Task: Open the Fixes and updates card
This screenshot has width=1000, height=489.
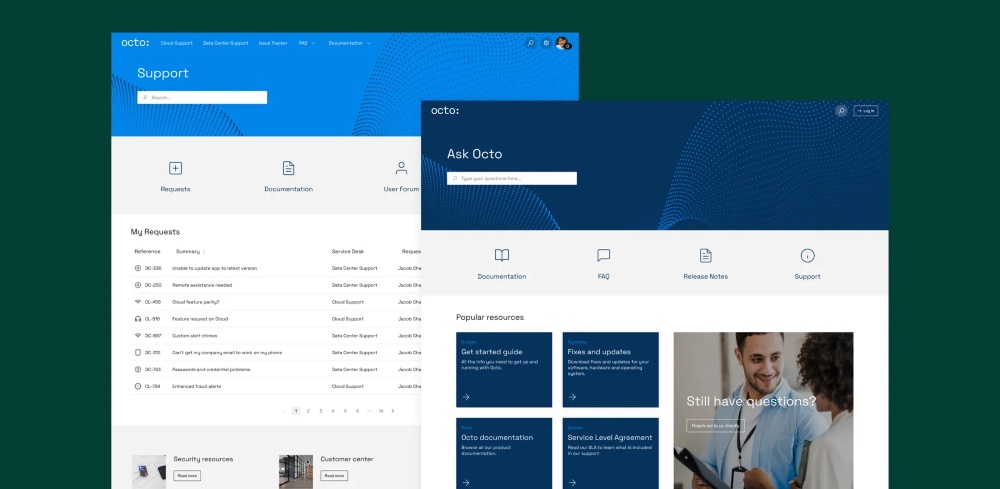Action: click(610, 370)
